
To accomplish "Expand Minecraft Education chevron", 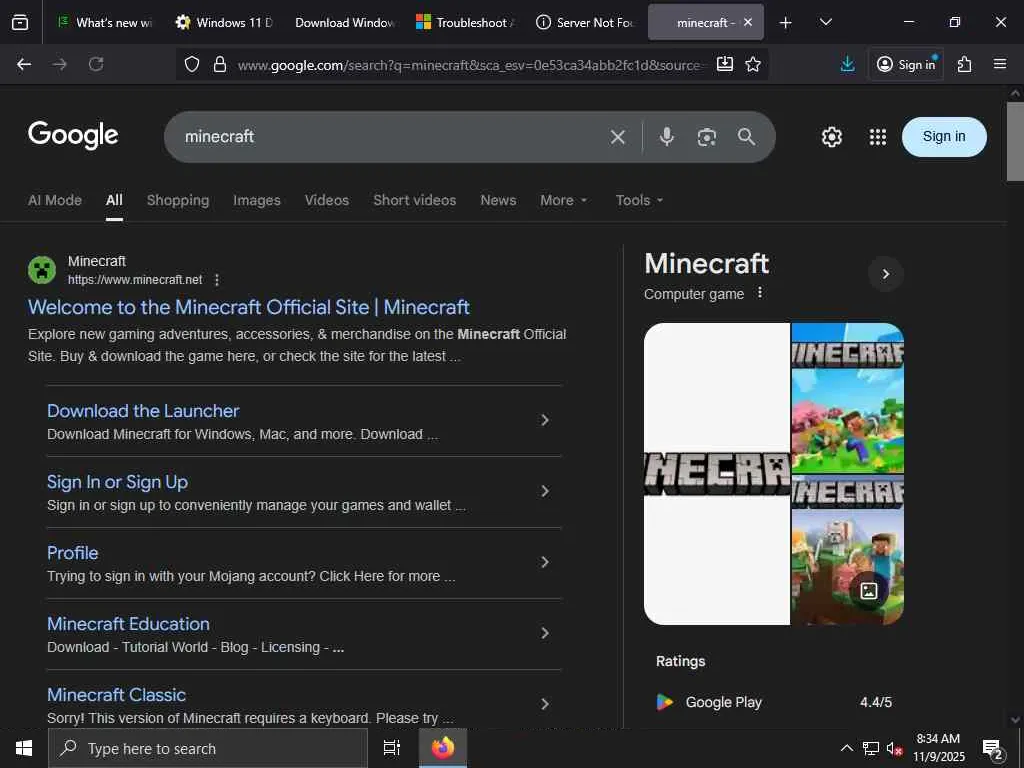I will click(x=545, y=633).
